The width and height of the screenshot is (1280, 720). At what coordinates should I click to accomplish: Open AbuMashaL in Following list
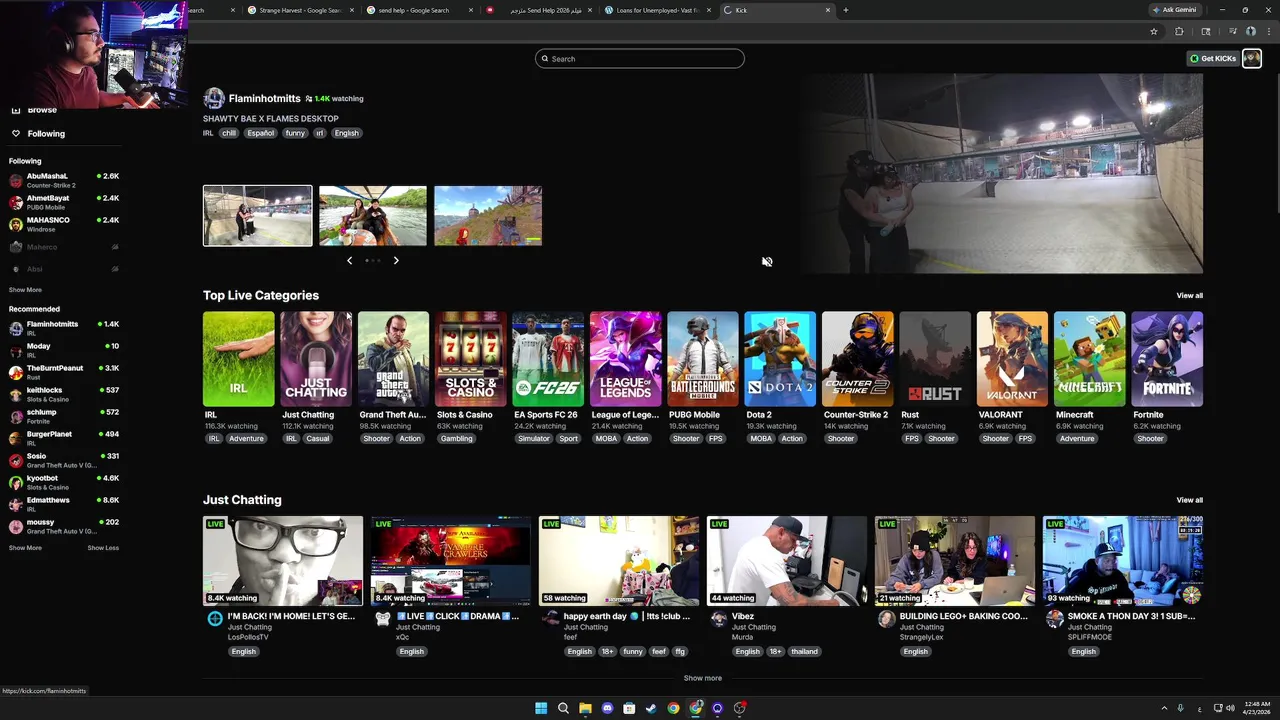64,180
